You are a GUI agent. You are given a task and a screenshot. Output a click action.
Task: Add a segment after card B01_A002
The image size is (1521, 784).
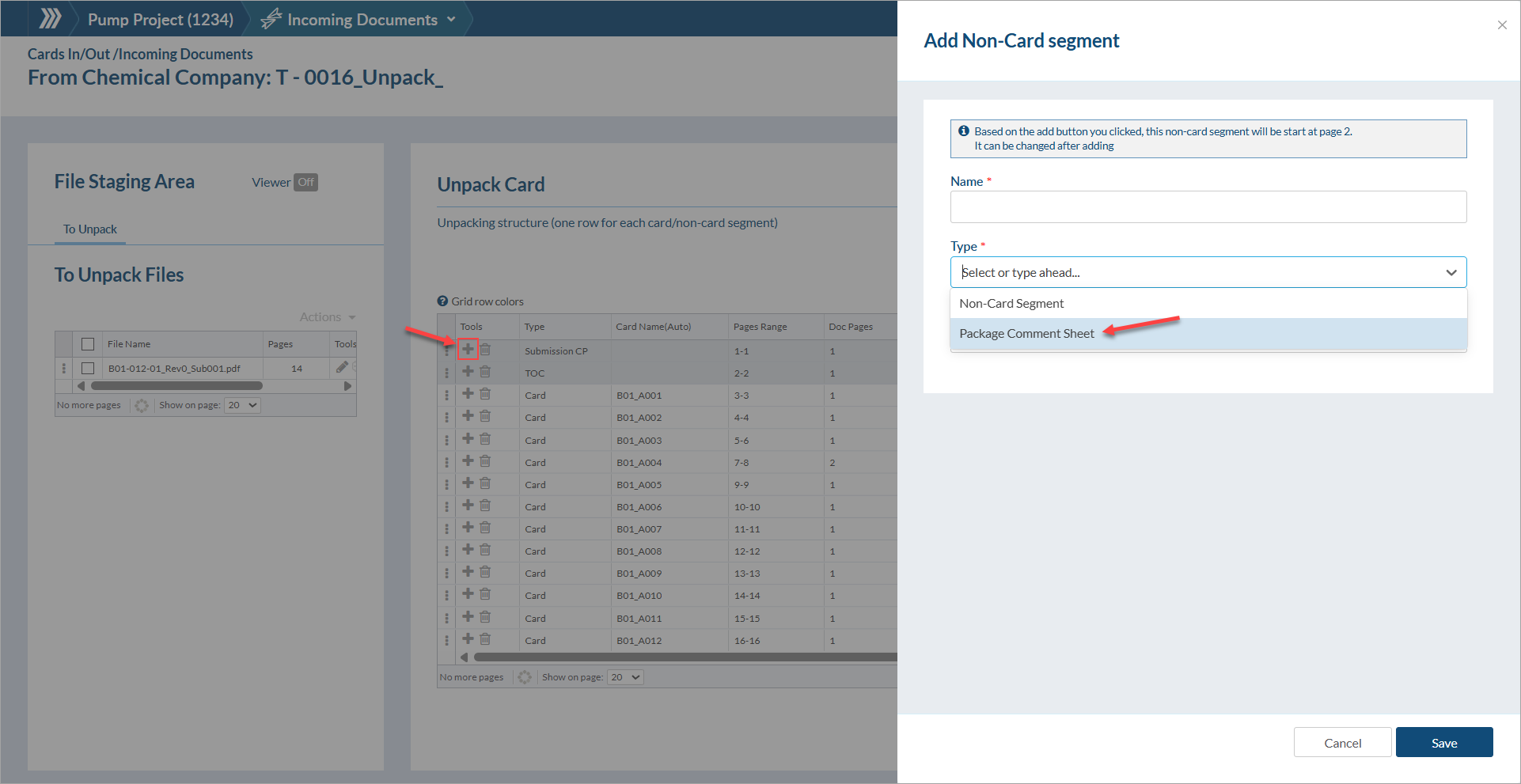[468, 415]
